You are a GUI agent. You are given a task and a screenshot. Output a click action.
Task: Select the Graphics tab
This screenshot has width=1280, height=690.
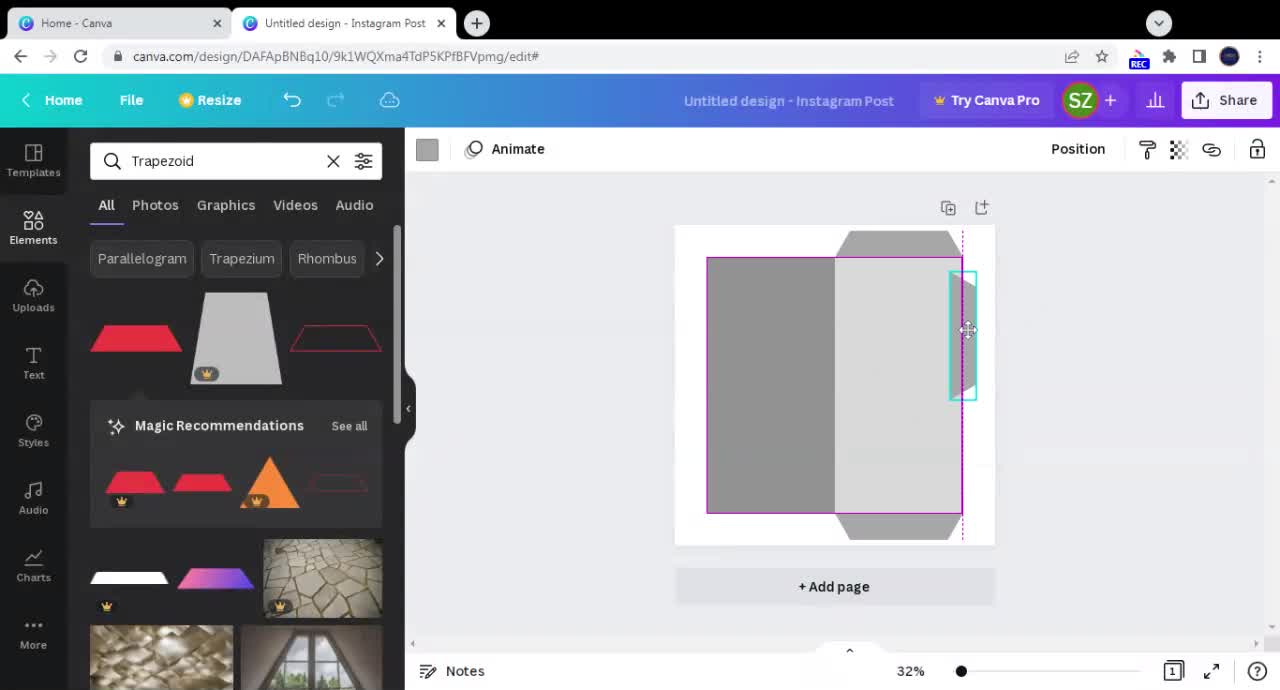(226, 205)
